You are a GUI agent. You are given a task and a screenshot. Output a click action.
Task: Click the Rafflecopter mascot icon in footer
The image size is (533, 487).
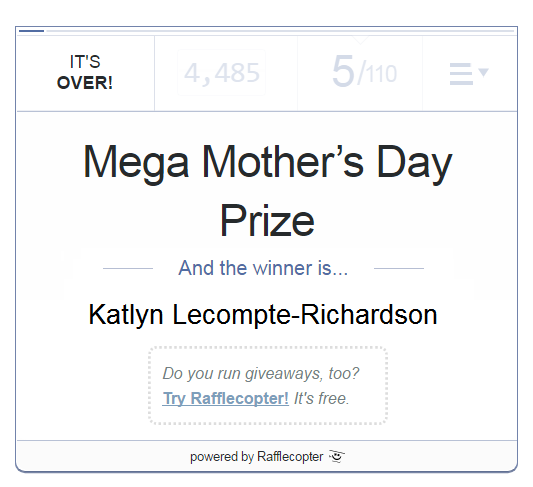point(337,456)
